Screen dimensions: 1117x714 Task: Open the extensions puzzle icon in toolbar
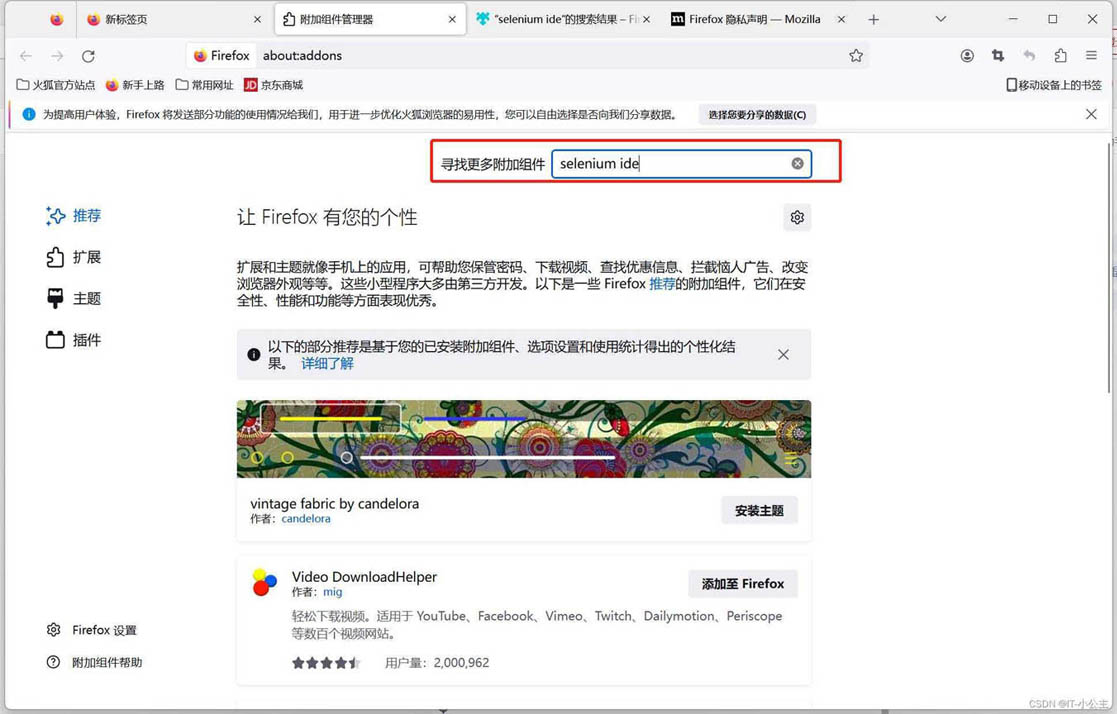click(x=1060, y=56)
